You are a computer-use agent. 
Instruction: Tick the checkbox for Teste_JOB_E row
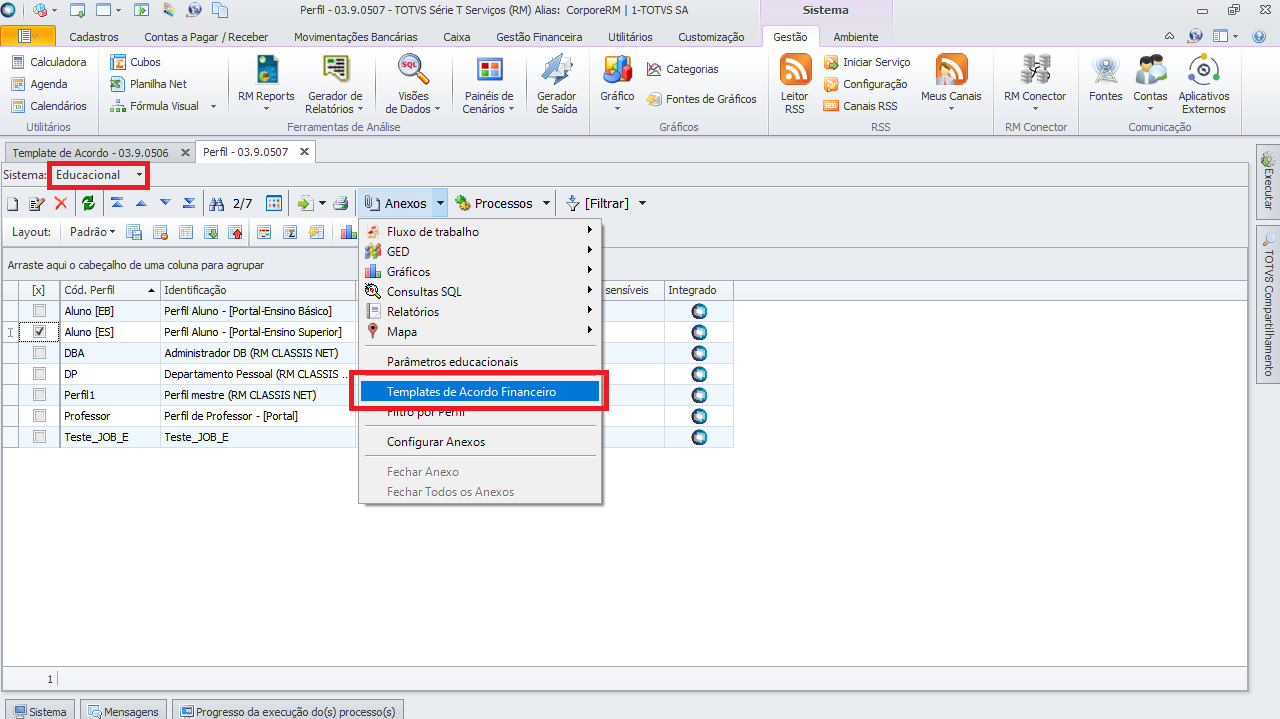pos(39,437)
